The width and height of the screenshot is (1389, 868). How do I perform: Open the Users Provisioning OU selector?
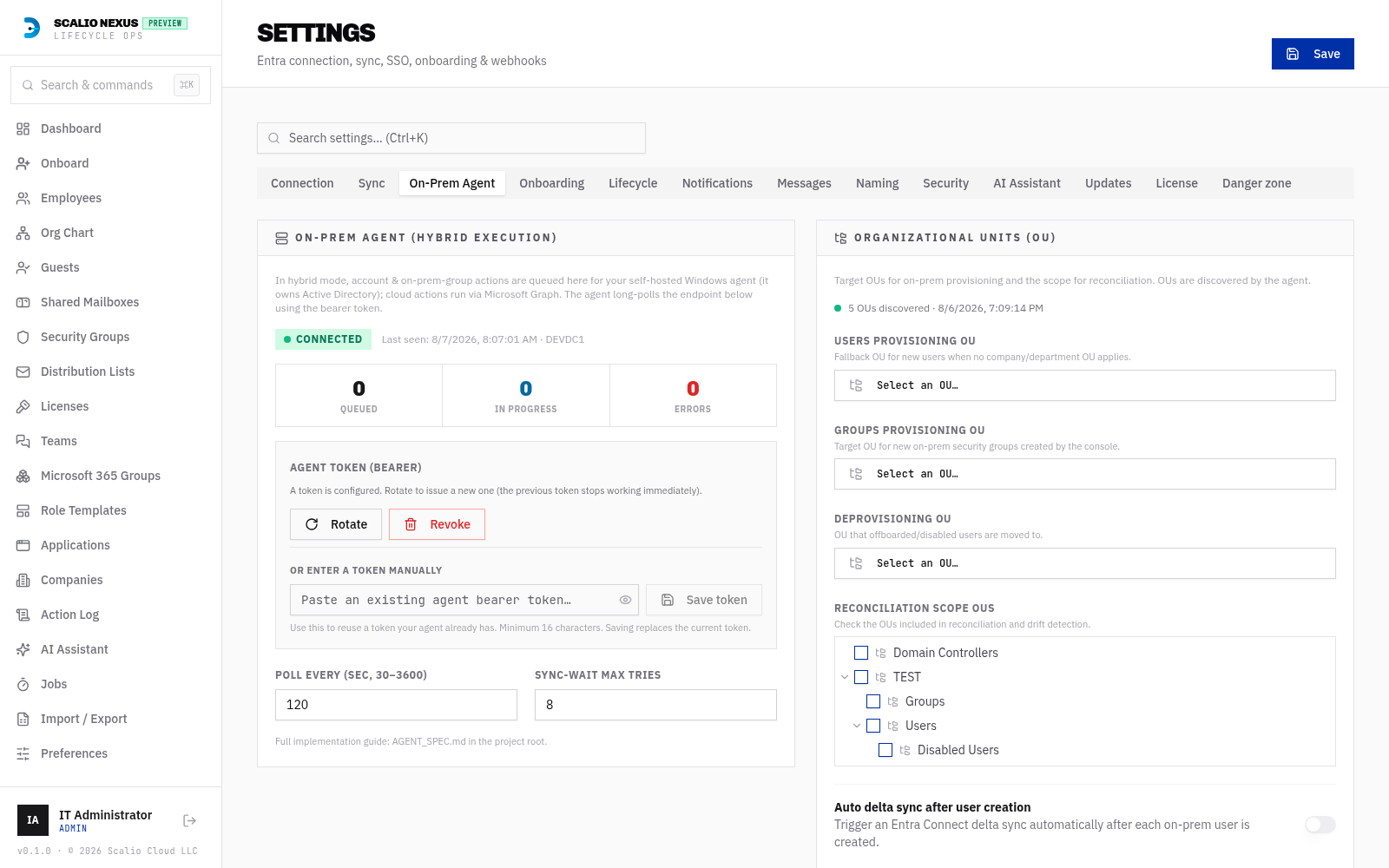click(x=1085, y=385)
